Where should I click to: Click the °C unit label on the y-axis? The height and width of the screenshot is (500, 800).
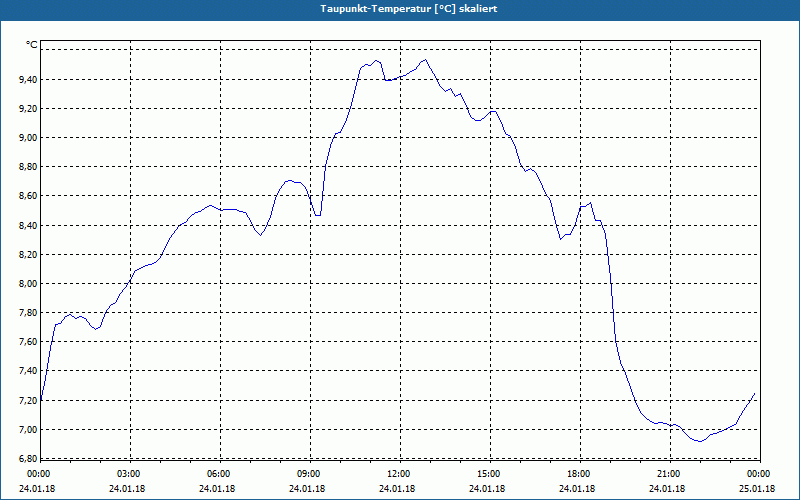tap(31, 45)
